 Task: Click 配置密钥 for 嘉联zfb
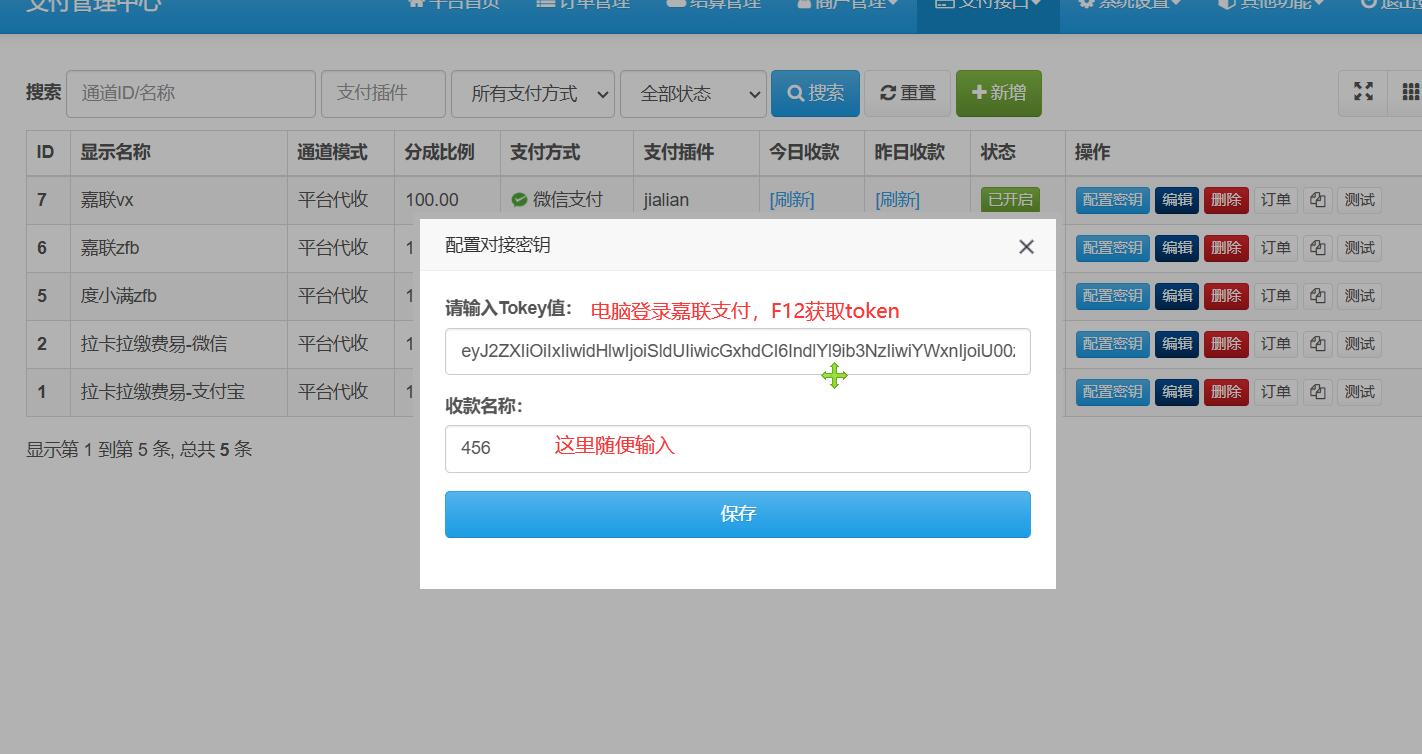click(x=1112, y=248)
